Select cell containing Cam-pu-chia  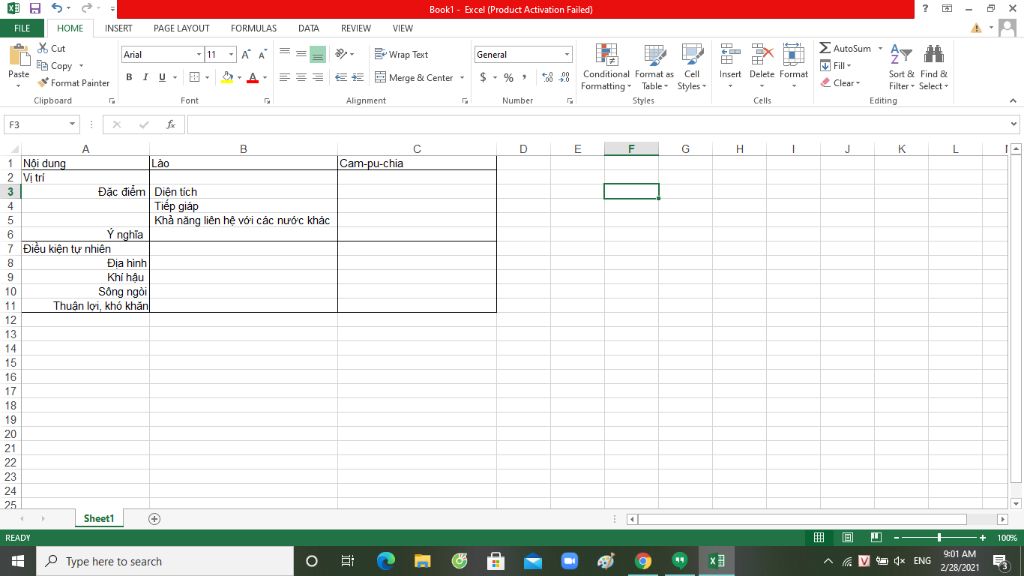[417, 163]
